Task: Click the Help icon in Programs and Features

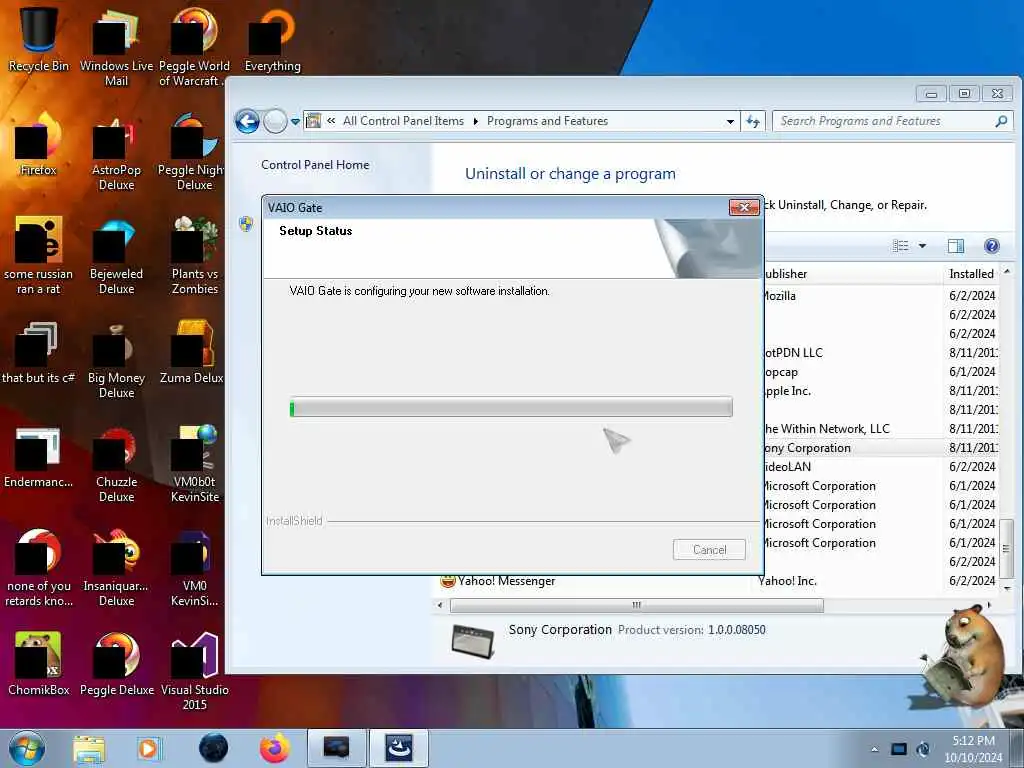Action: [991, 246]
